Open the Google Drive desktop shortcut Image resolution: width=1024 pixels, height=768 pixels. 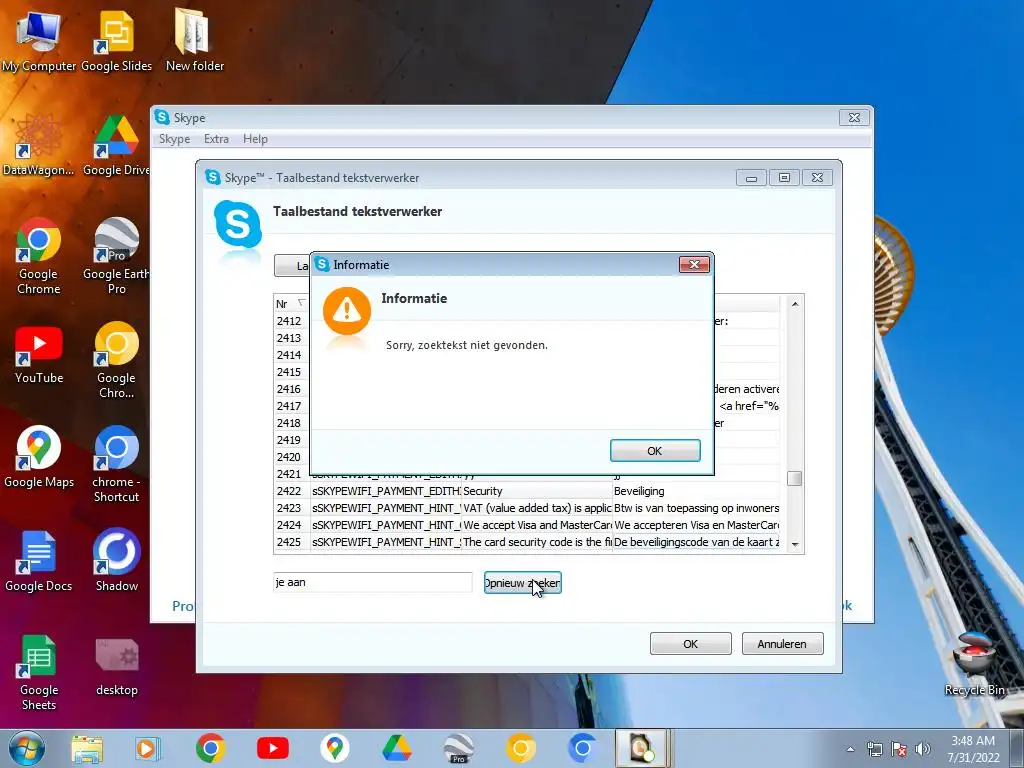pyautogui.click(x=116, y=147)
